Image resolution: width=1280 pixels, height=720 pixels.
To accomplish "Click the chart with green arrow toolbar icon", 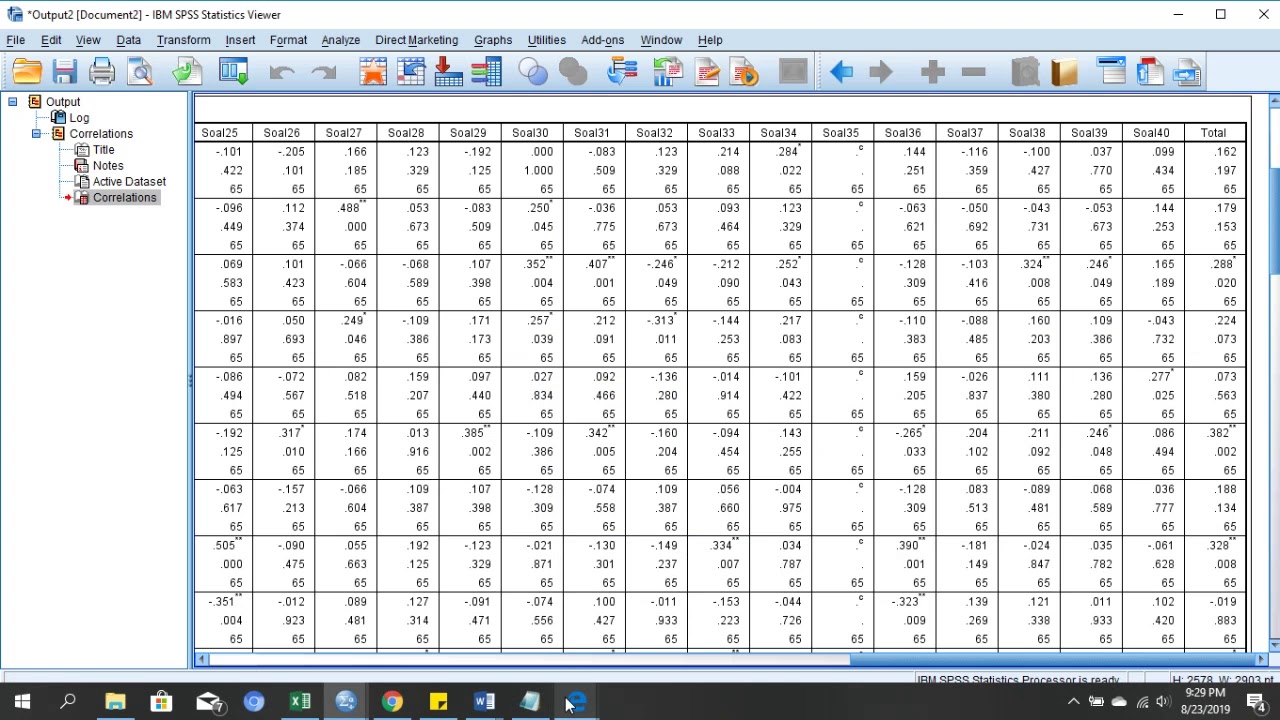I will [667, 71].
